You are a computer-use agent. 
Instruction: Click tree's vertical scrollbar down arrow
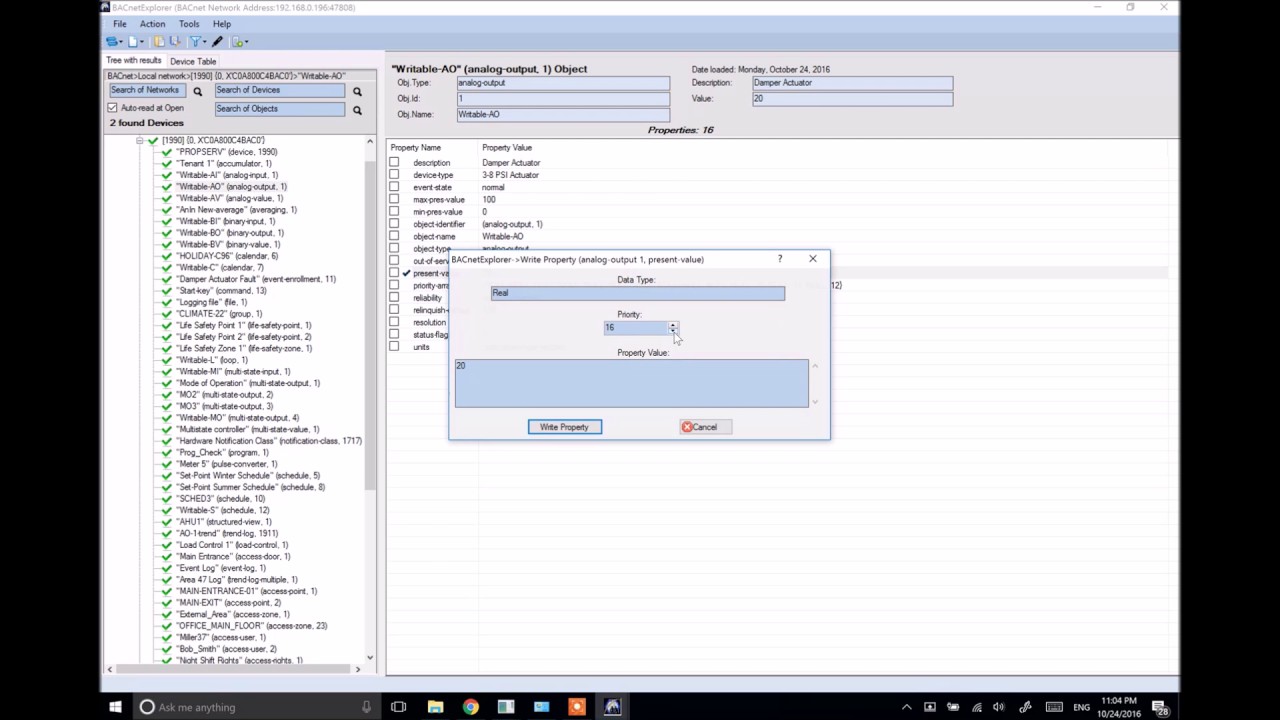click(370, 657)
